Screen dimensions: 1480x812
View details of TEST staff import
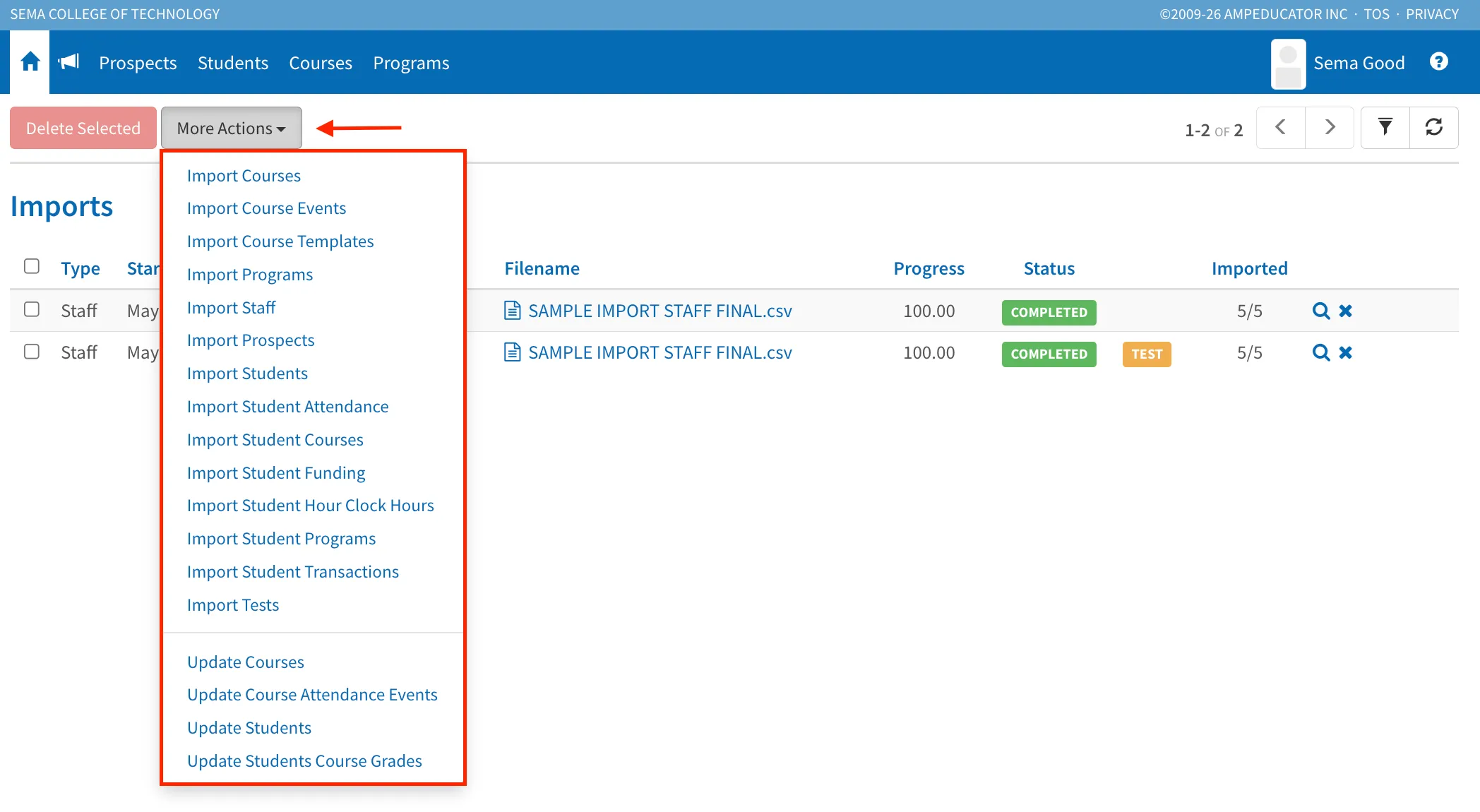coord(1320,352)
